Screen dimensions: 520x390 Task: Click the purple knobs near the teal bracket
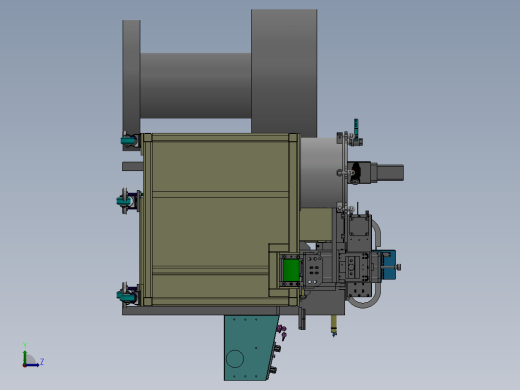[282, 332]
